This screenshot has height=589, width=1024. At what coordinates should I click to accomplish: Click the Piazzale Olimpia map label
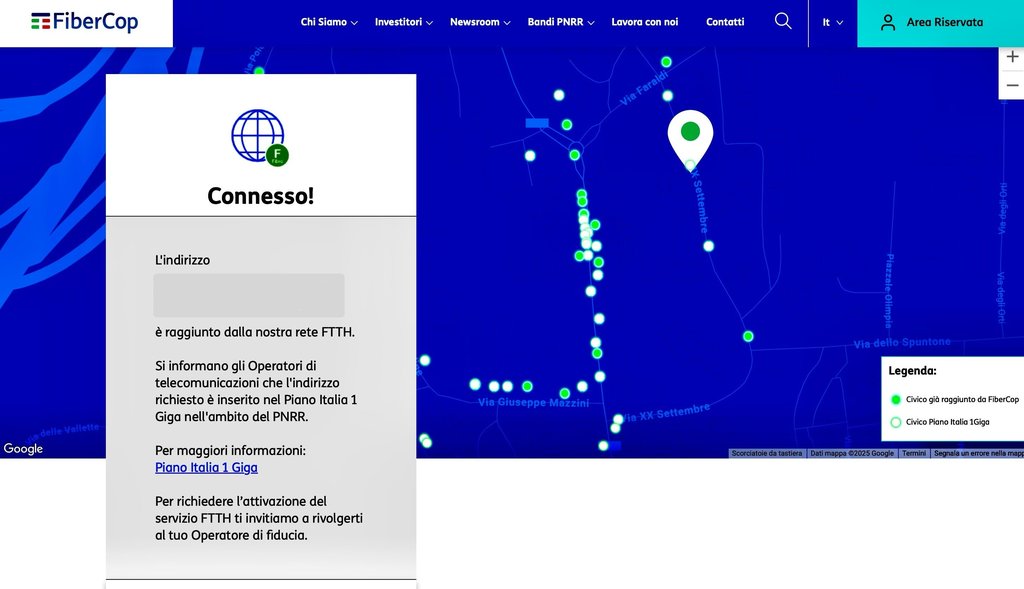click(x=889, y=291)
